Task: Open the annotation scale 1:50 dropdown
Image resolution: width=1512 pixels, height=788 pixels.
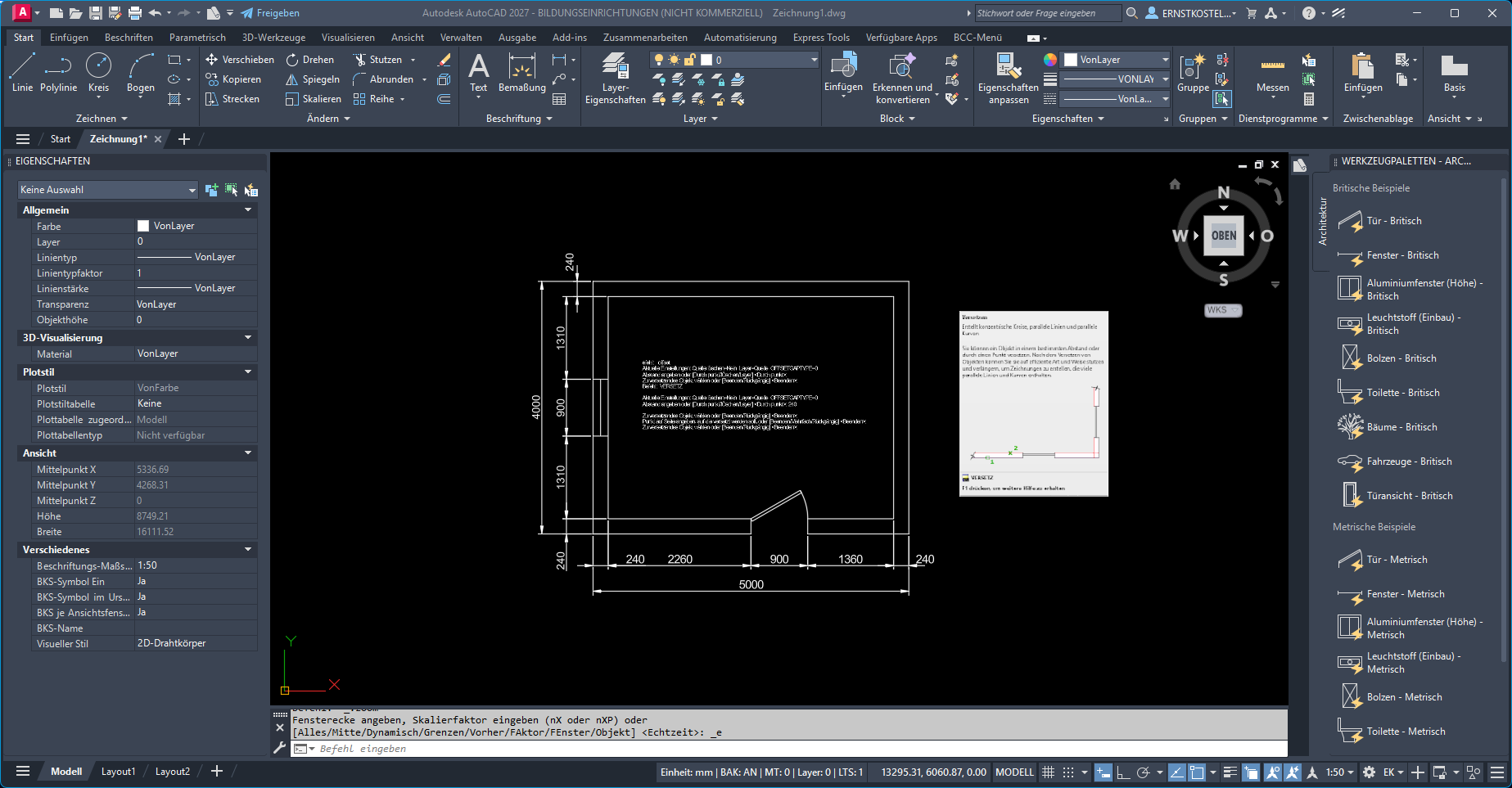Action: point(1339,772)
